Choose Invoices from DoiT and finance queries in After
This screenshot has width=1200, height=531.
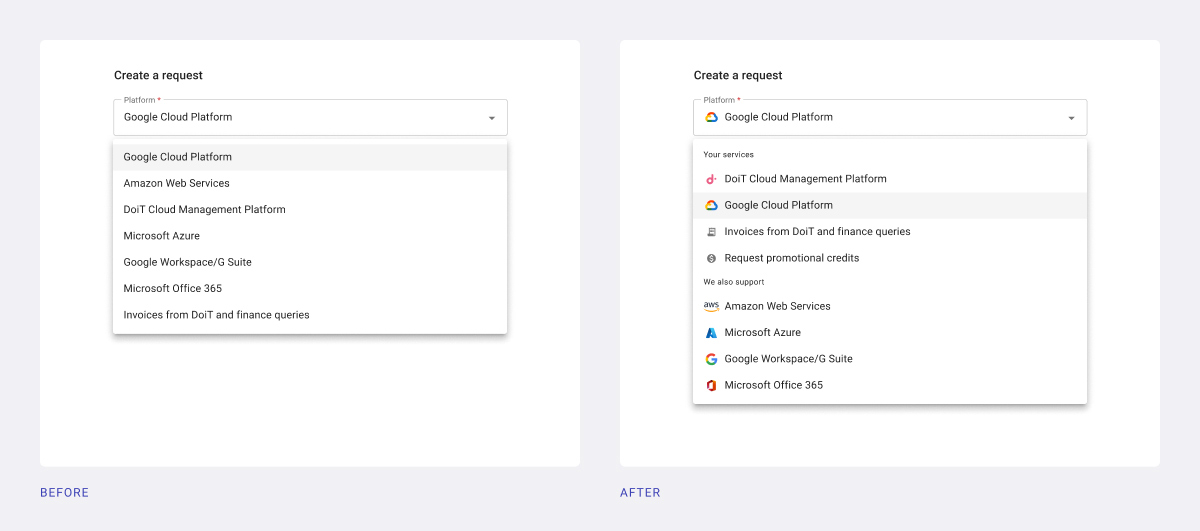click(890, 232)
